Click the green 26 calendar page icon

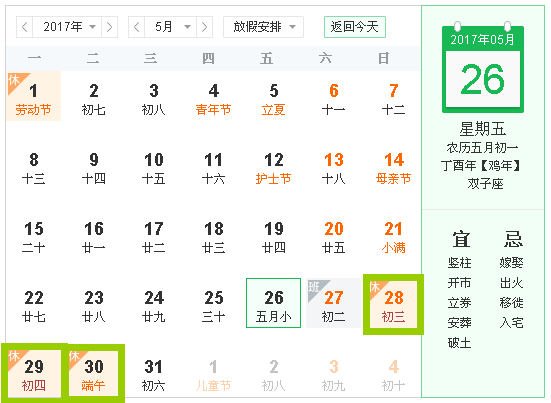pyautogui.click(x=483, y=69)
